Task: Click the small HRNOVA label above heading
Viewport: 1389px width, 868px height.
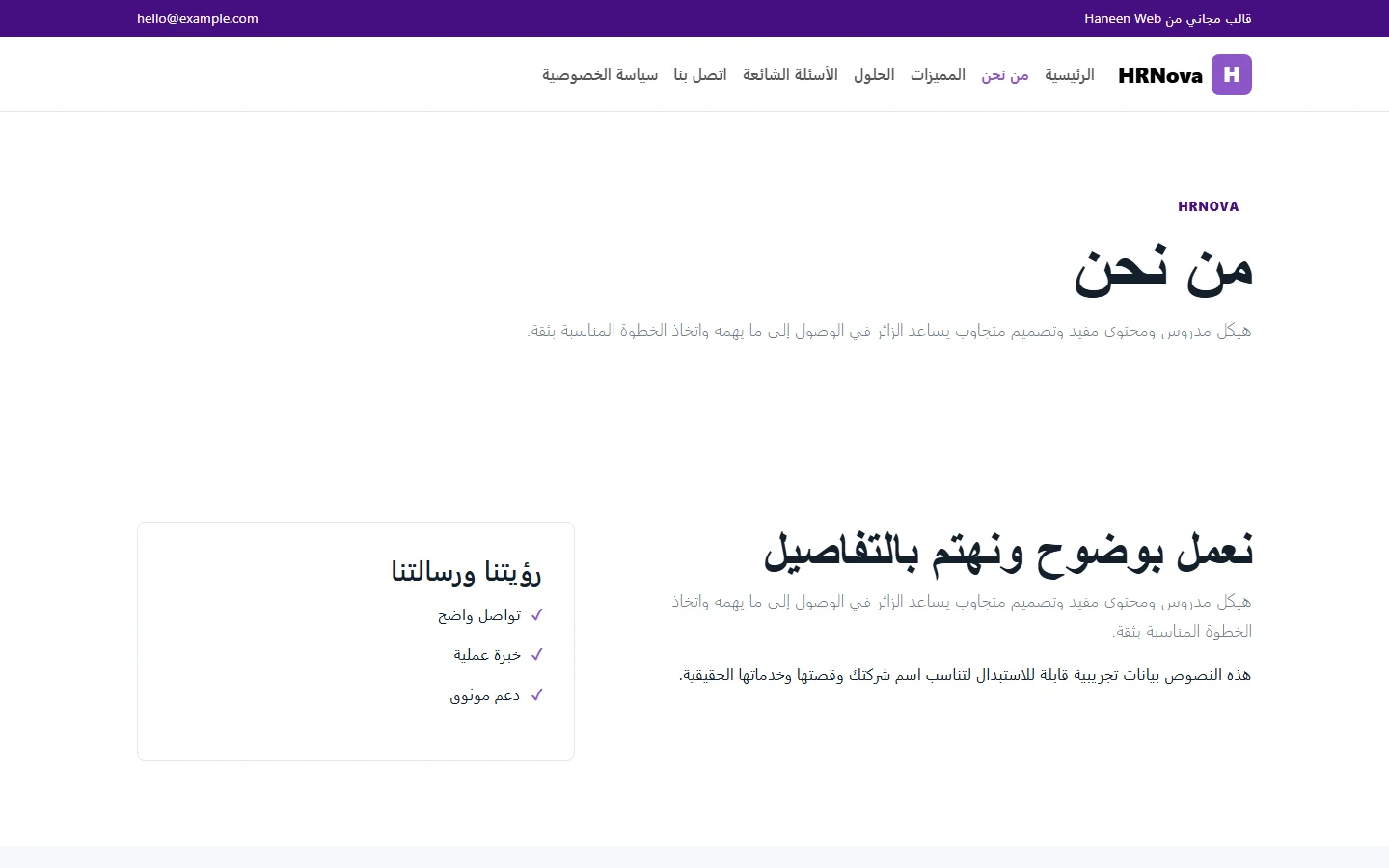Action: [1208, 206]
